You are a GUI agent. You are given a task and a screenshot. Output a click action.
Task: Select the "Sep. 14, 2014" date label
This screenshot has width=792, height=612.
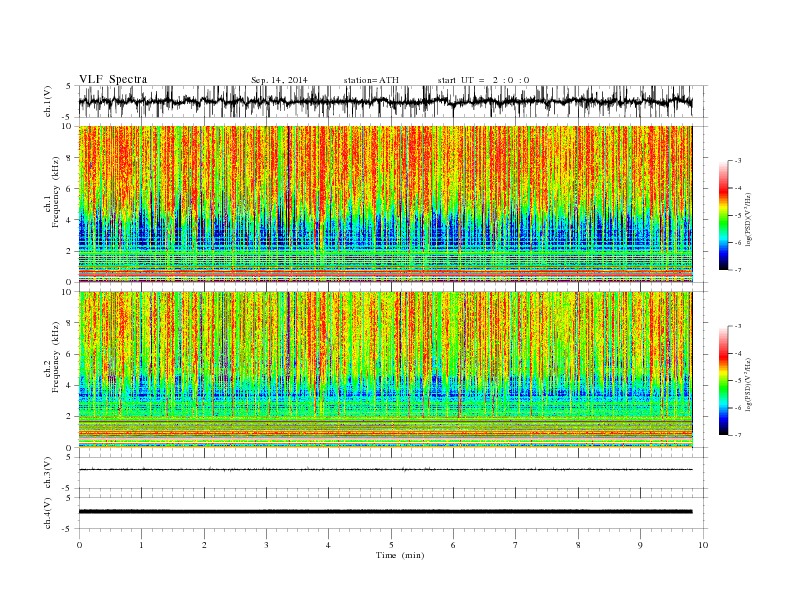coord(279,80)
